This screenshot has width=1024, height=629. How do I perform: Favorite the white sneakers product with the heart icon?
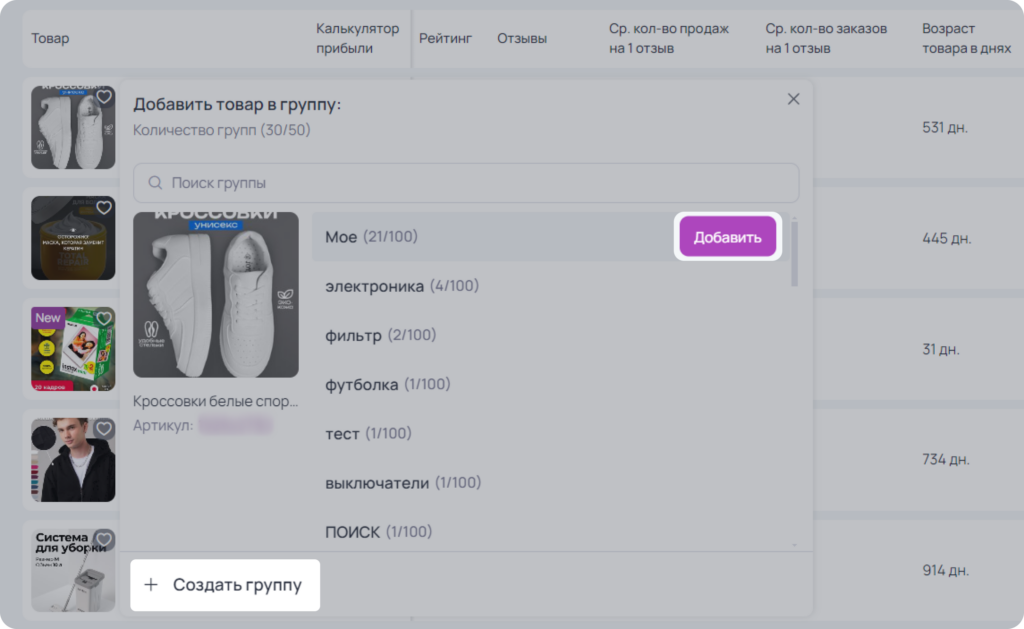(x=104, y=97)
